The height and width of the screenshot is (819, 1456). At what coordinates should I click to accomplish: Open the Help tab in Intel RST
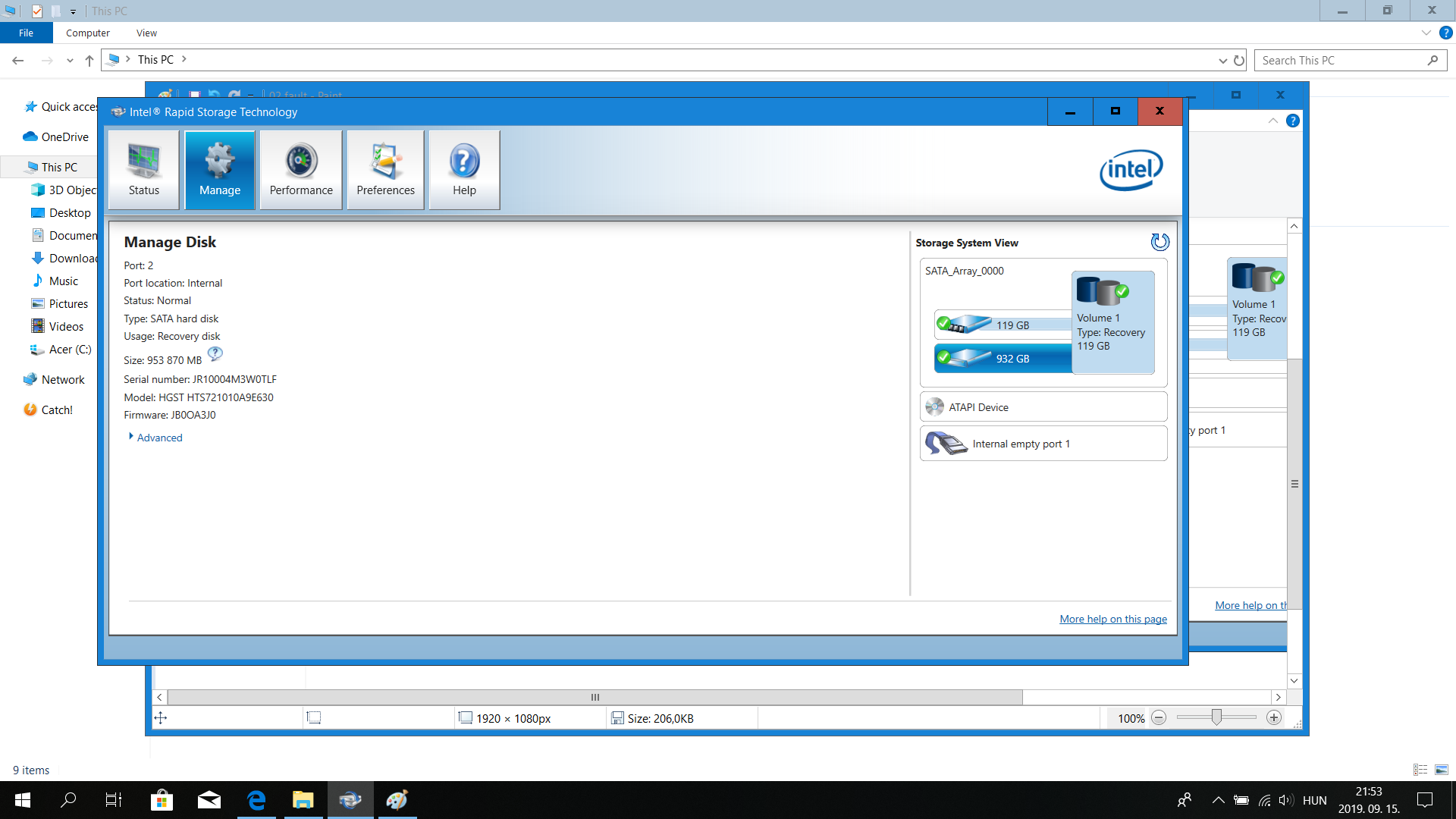click(x=464, y=170)
